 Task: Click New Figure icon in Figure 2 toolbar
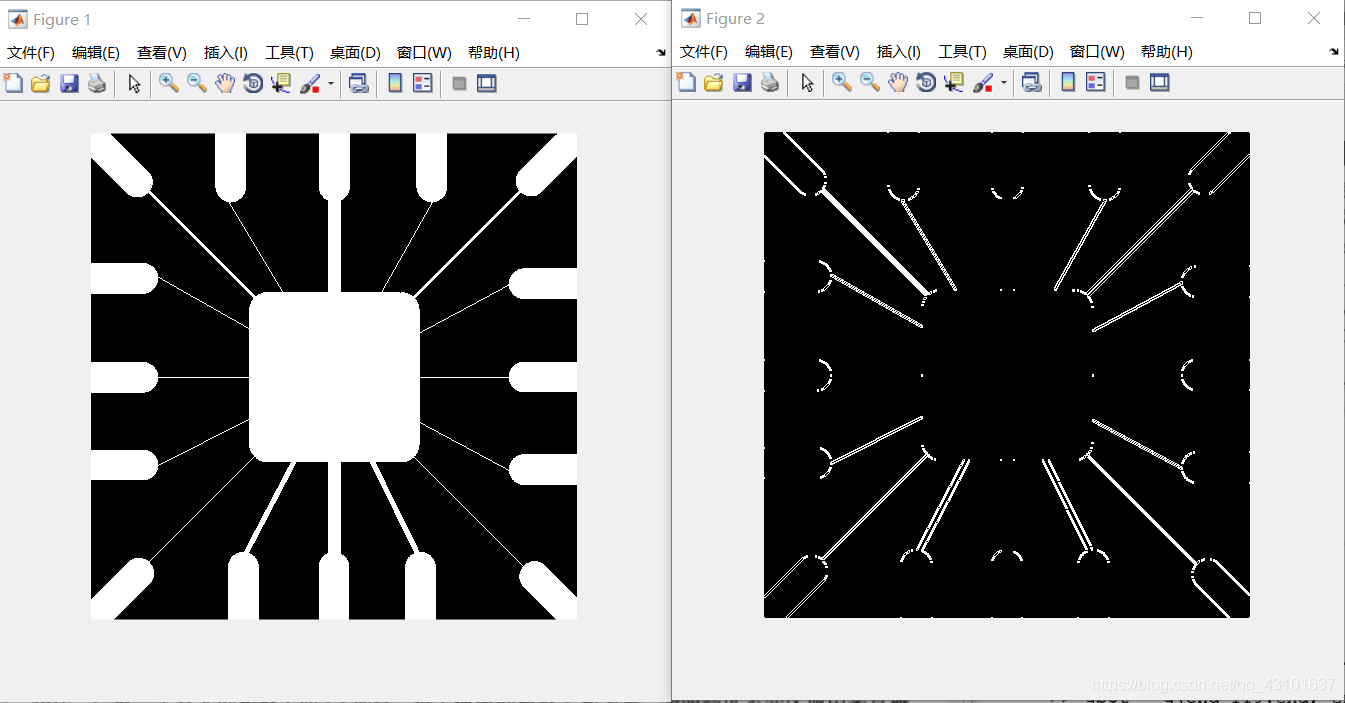[x=686, y=83]
